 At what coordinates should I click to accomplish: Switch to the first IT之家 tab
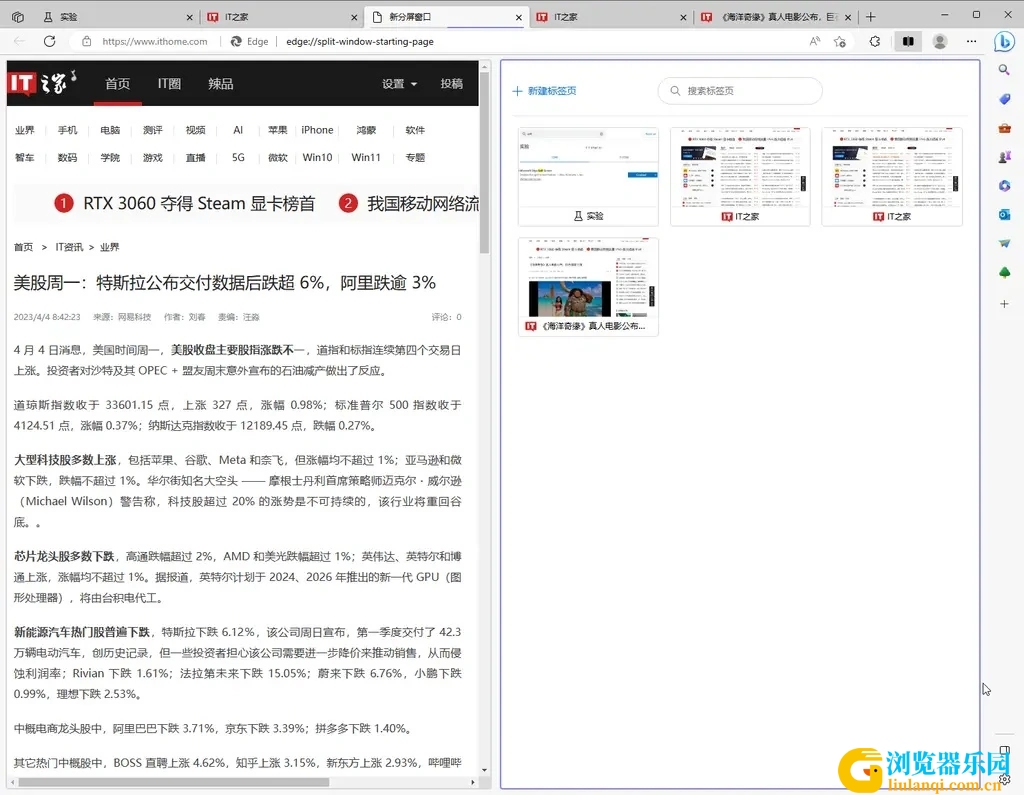coord(281,17)
